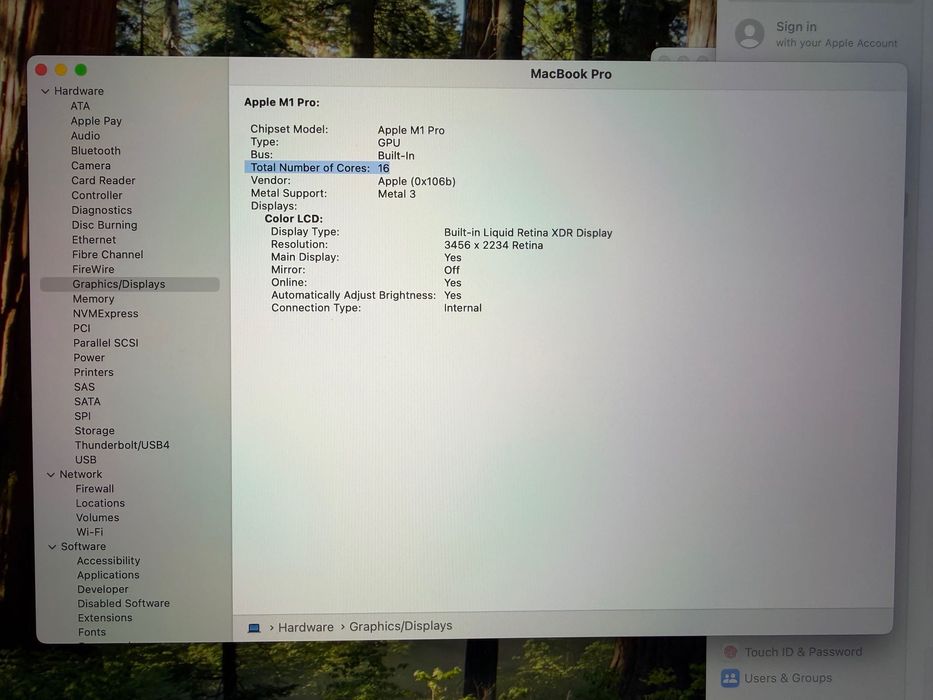Image resolution: width=933 pixels, height=700 pixels.
Task: Select Thunderbolt/USB4 in the sidebar
Action: pyautogui.click(x=122, y=445)
